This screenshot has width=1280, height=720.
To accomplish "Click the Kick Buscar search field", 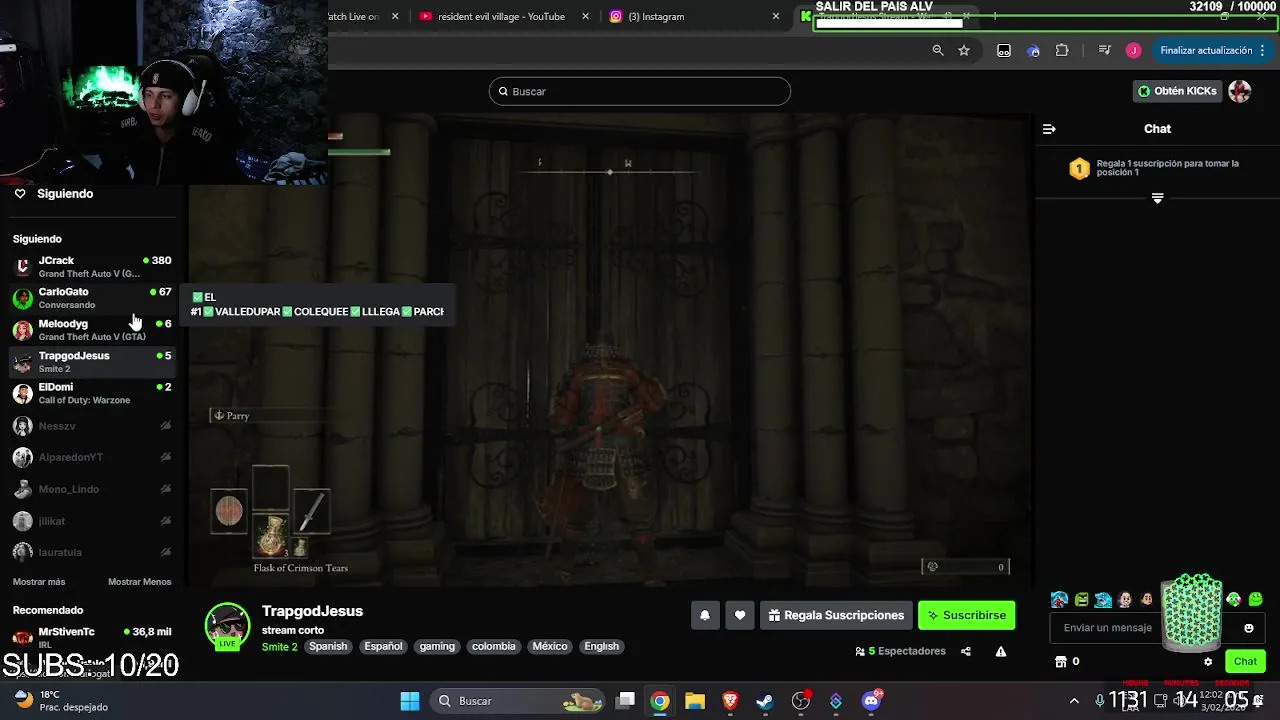I will [640, 91].
